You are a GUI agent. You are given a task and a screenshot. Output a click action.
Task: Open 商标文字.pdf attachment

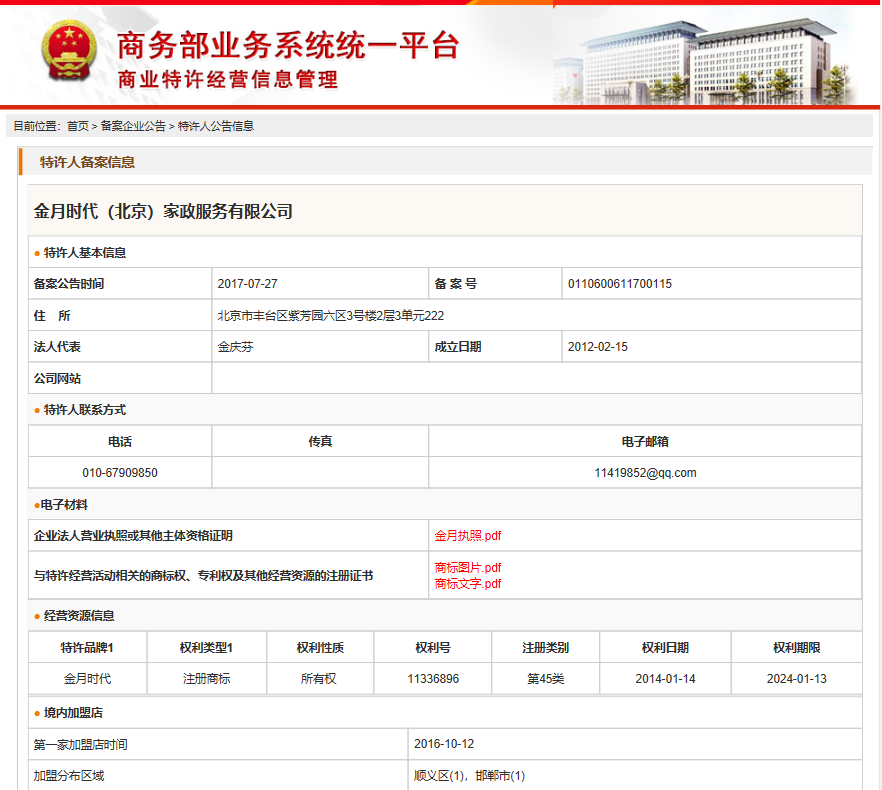(x=467, y=583)
